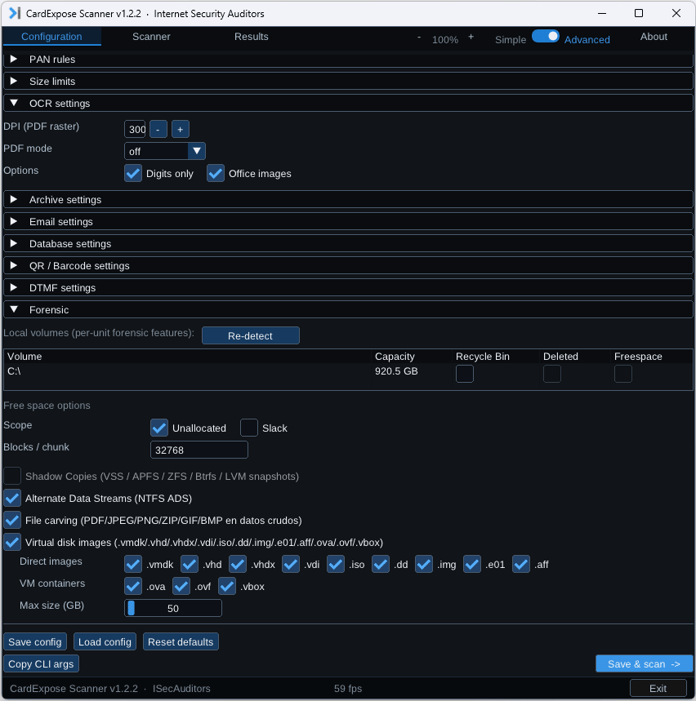Click the Save & scan button
Viewport: 696px width, 701px height.
pyautogui.click(x=644, y=664)
